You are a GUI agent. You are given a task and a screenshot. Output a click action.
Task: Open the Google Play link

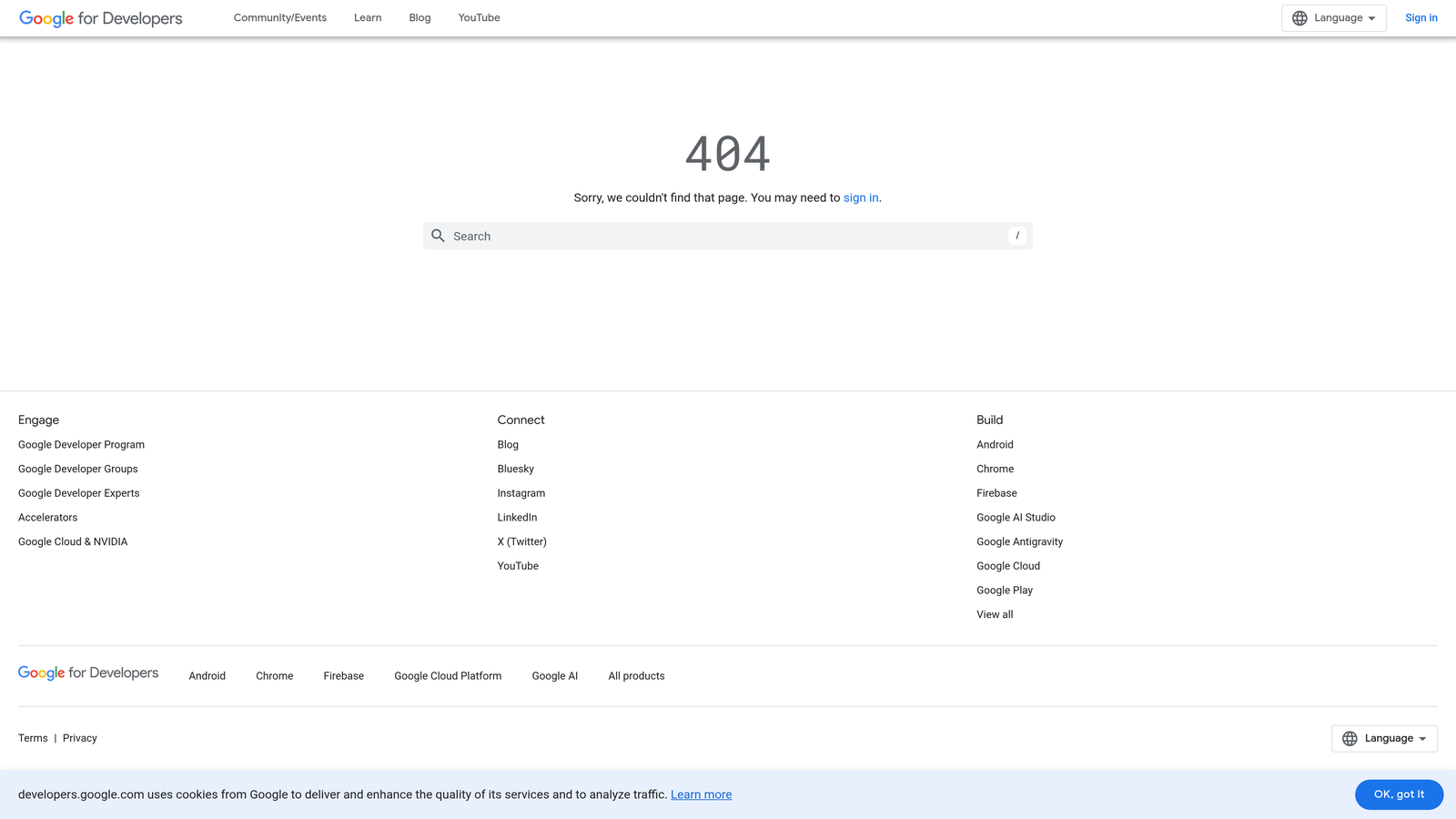point(1005,591)
